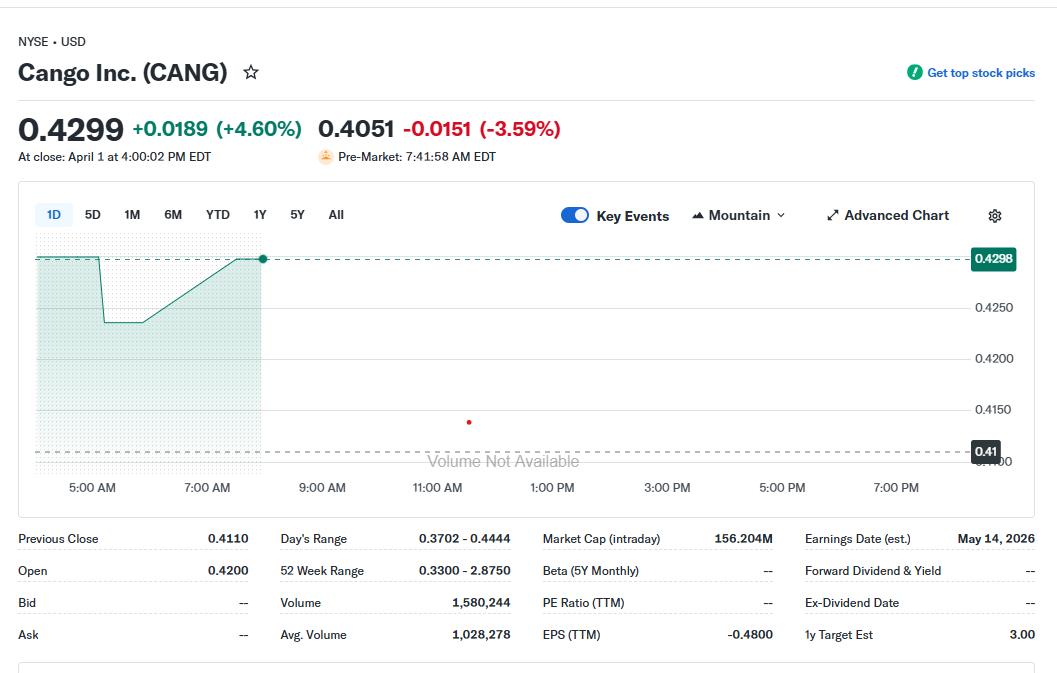1057x673 pixels.
Task: Click the red event marker inside the chart
Action: pyautogui.click(x=468, y=422)
